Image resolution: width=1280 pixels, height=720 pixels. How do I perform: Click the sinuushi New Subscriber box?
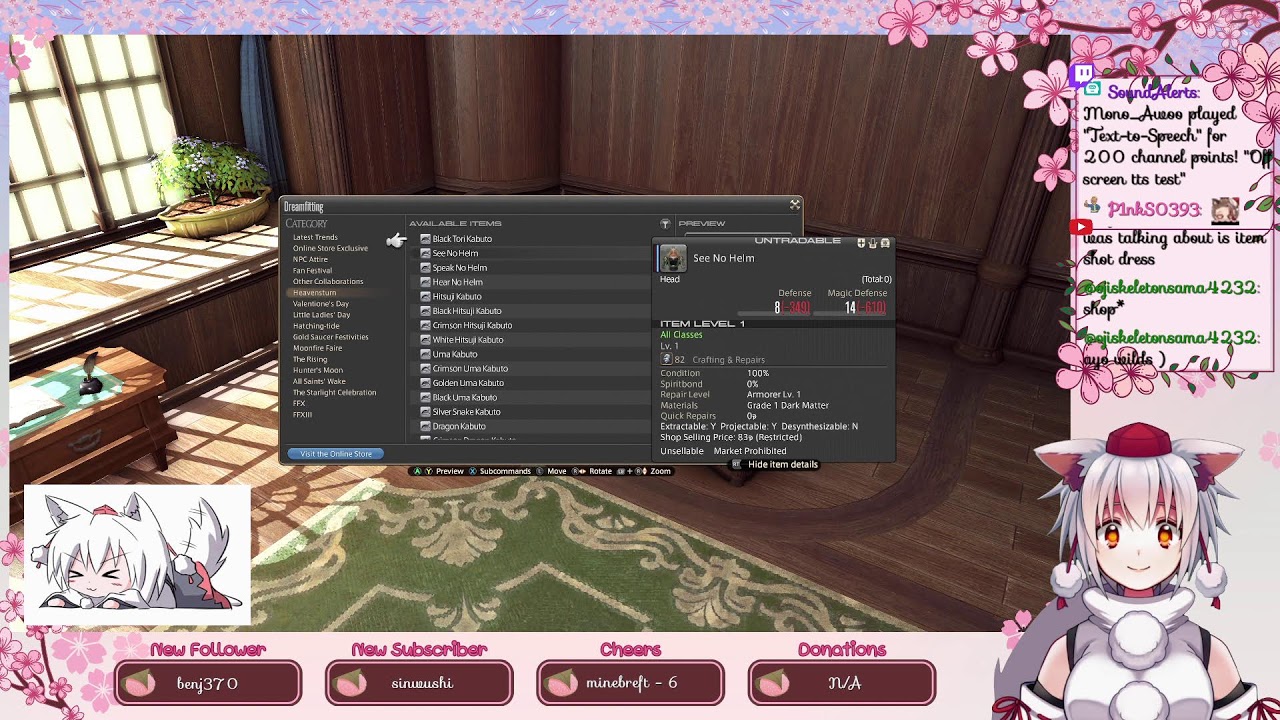pos(419,683)
